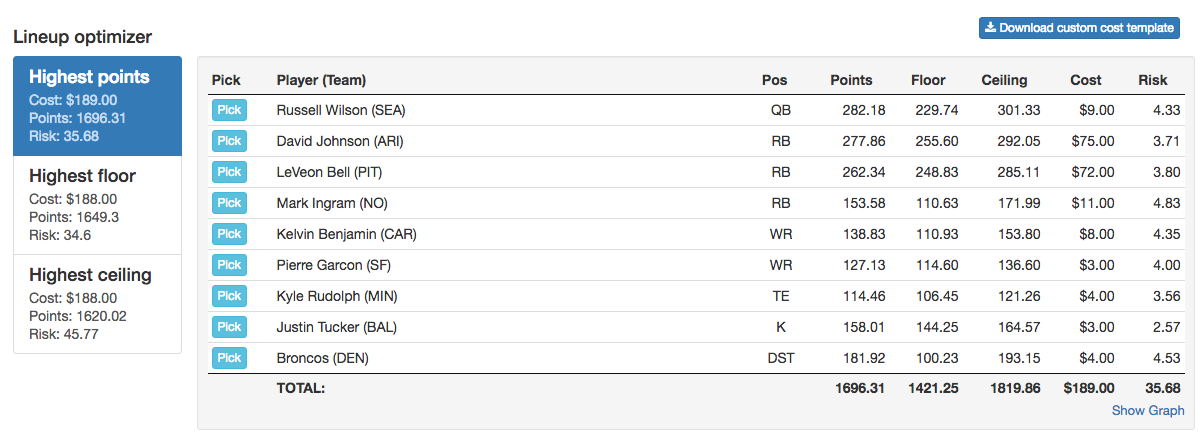Pick Pierre Garcon (SF)
The image size is (1204, 441).
click(229, 265)
